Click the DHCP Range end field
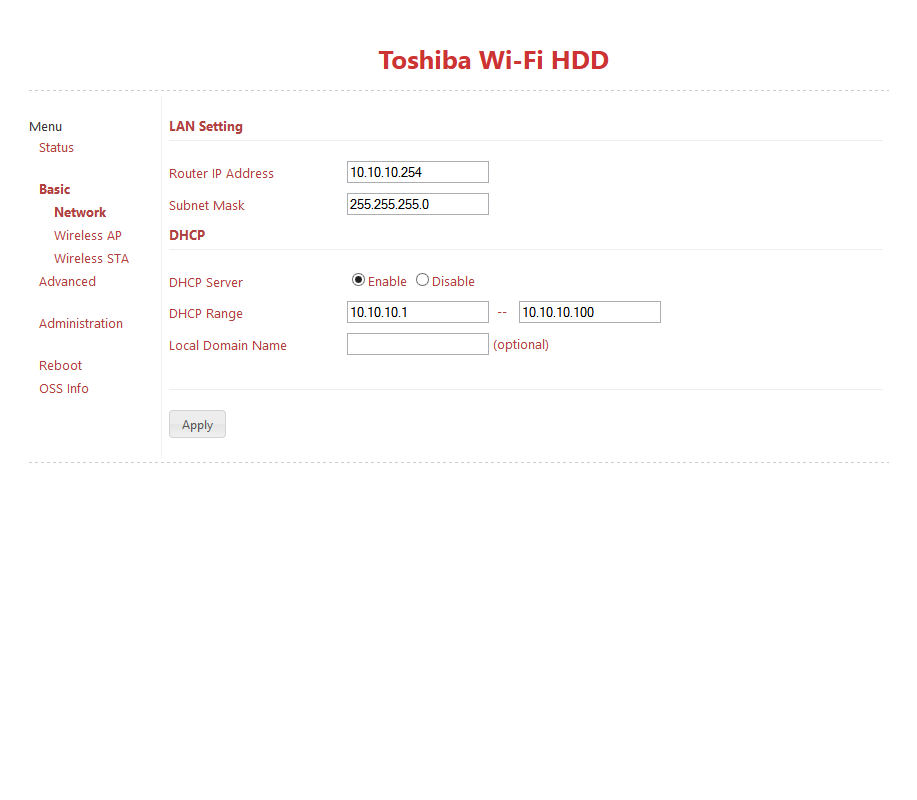 point(590,312)
